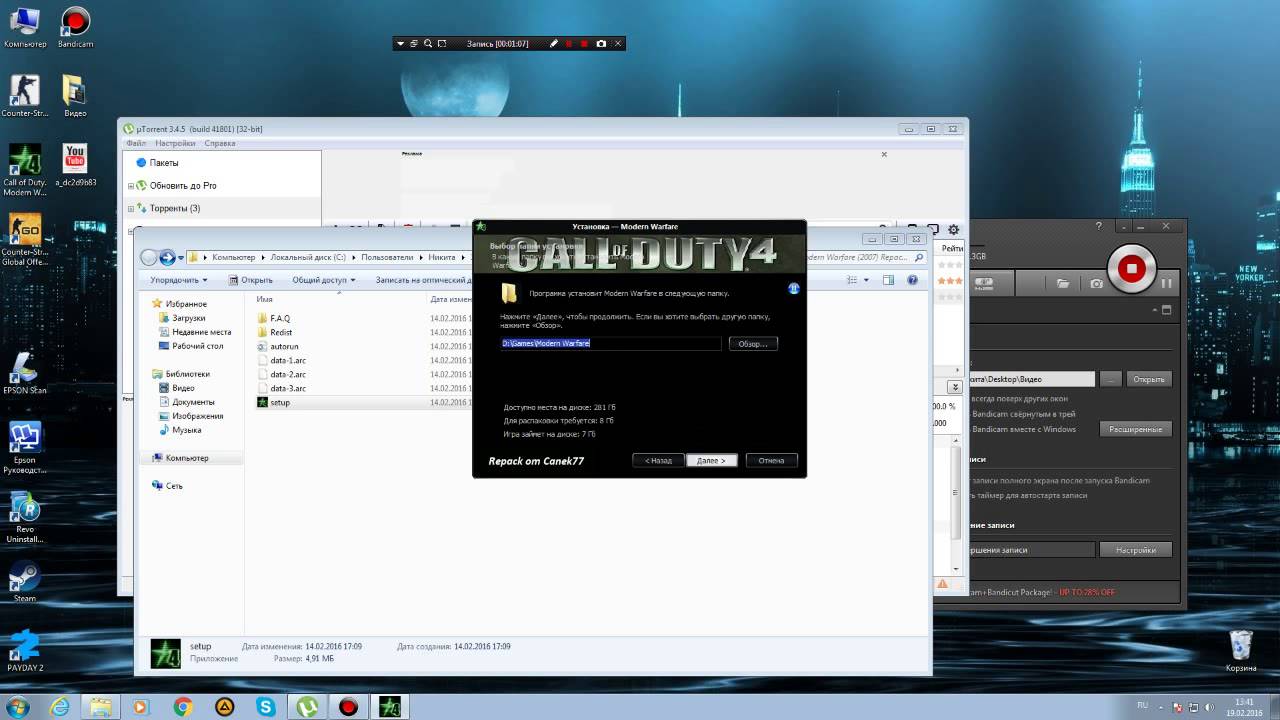
Task: Open µTorrent settings gear icon
Action: coord(953,230)
